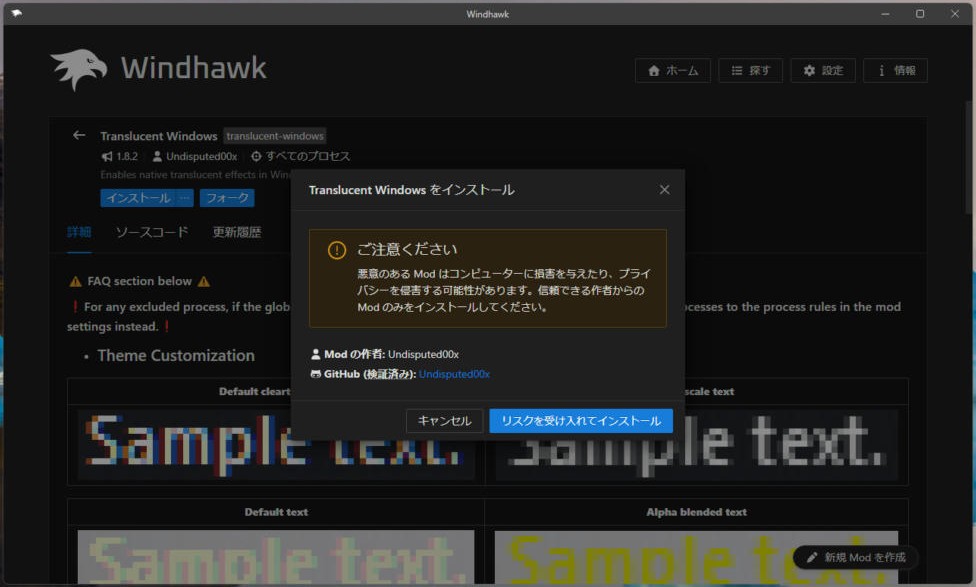
Task: Go back with the left arrow
Action: tap(79, 135)
